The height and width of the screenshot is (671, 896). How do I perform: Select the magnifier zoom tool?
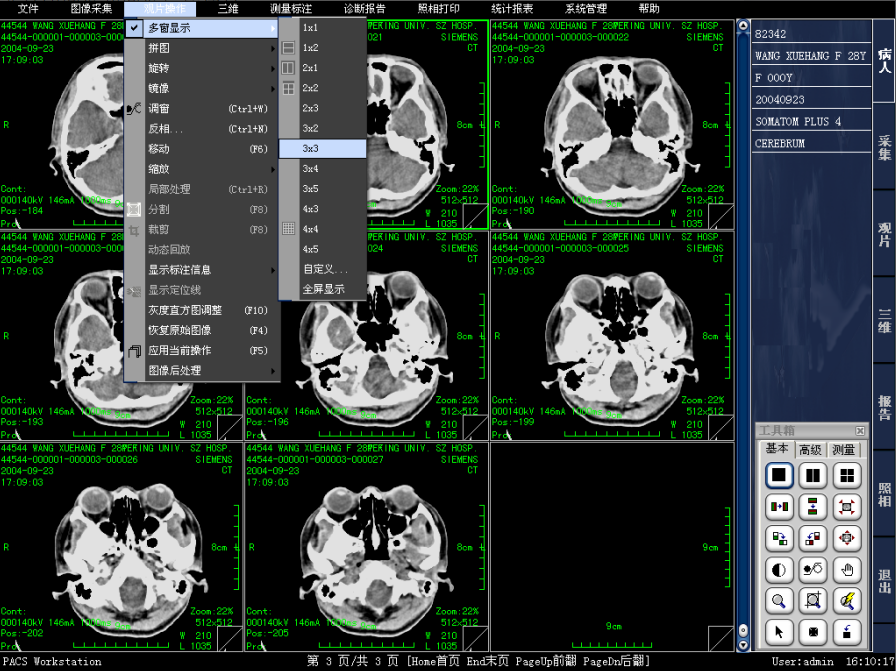point(781,600)
